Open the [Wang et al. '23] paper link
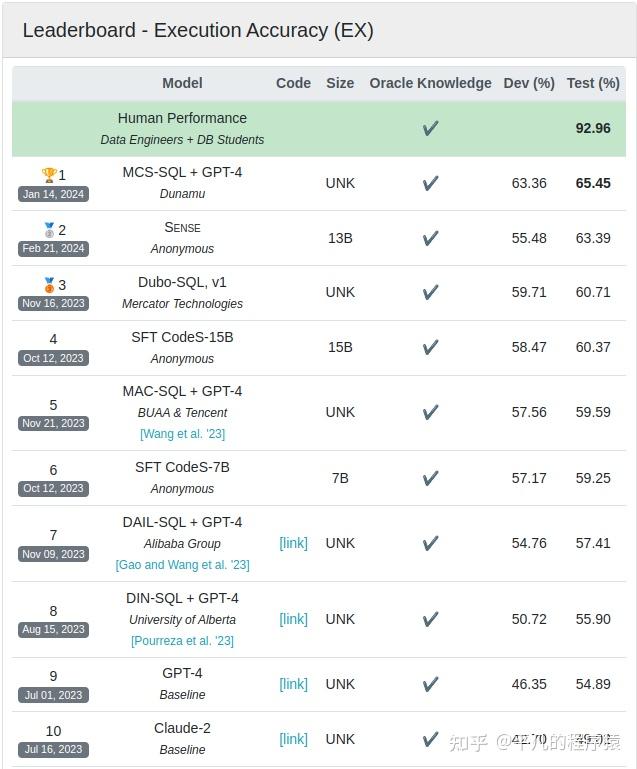Screen dimensions: 637x769 click(182, 434)
